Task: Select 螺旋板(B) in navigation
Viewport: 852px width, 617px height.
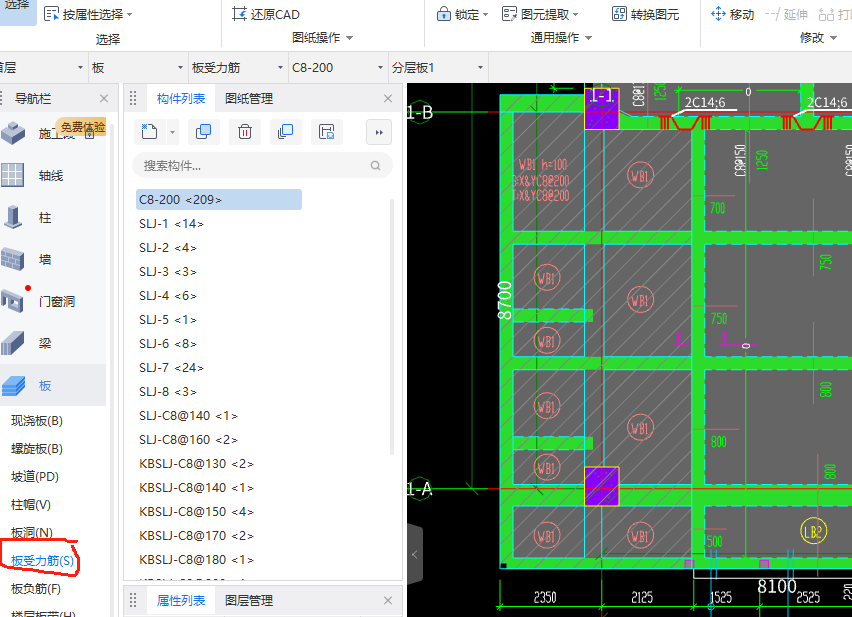Action: [x=37, y=449]
